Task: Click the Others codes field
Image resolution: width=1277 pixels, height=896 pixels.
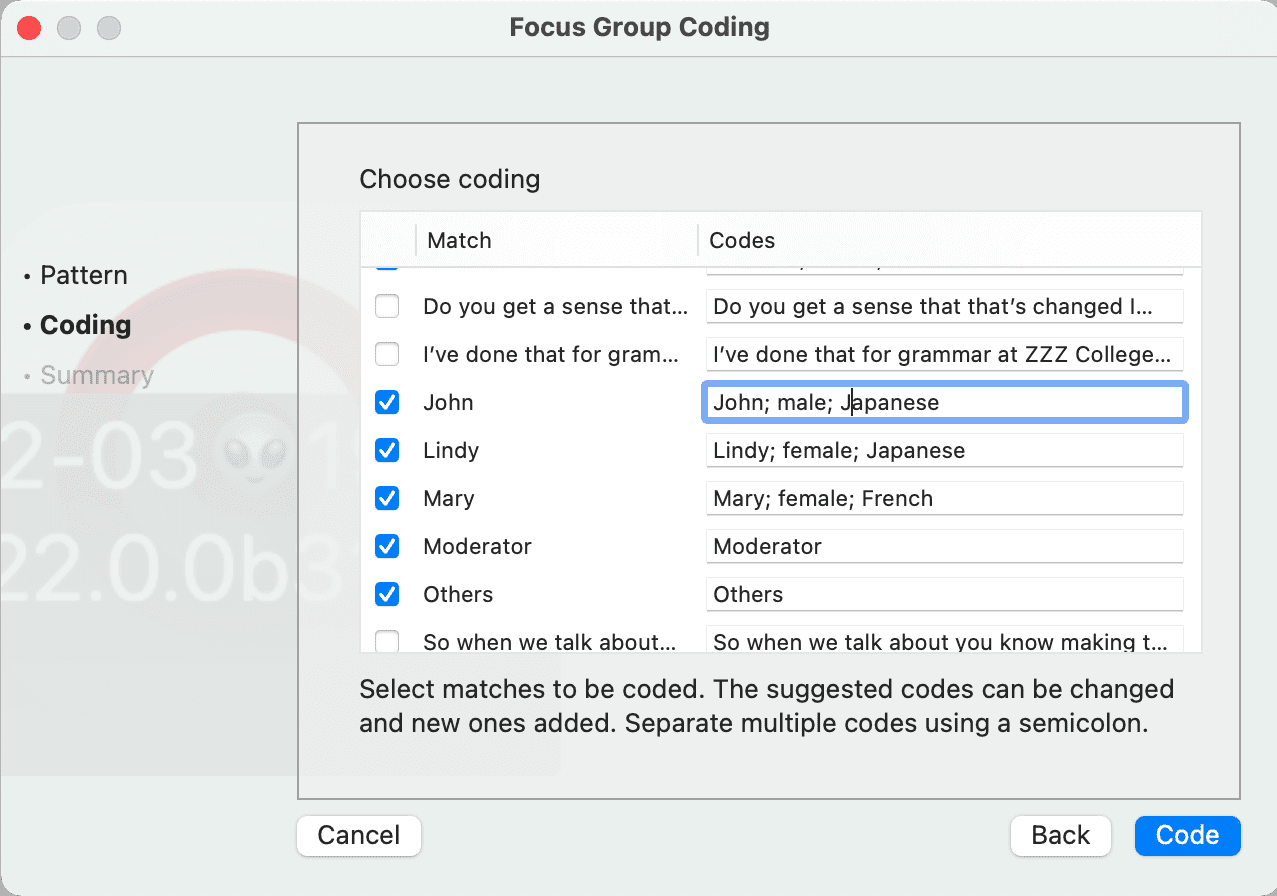Action: (945, 594)
